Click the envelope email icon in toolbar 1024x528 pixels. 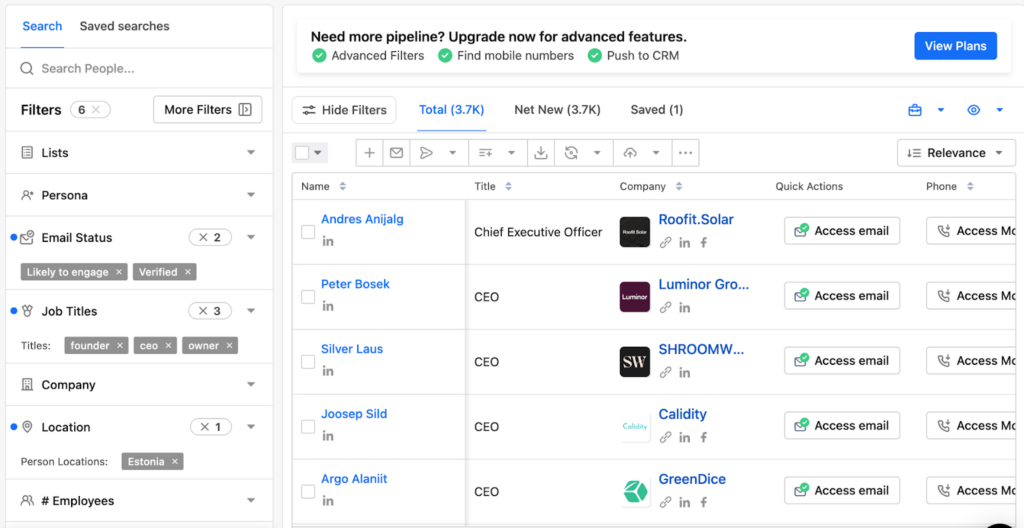pyautogui.click(x=396, y=153)
